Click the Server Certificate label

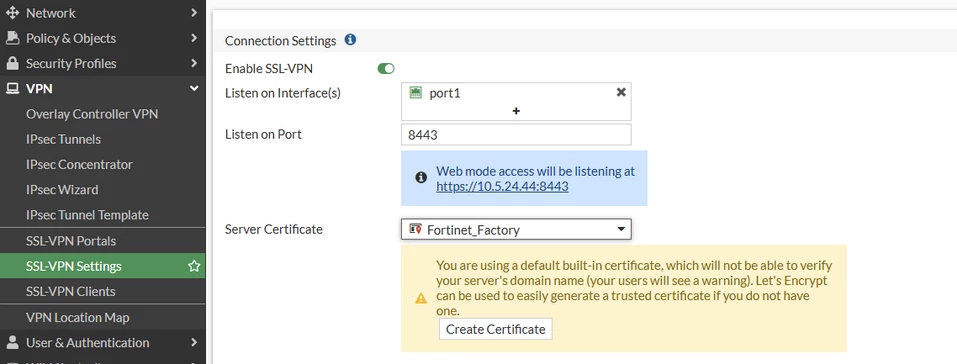click(x=273, y=229)
